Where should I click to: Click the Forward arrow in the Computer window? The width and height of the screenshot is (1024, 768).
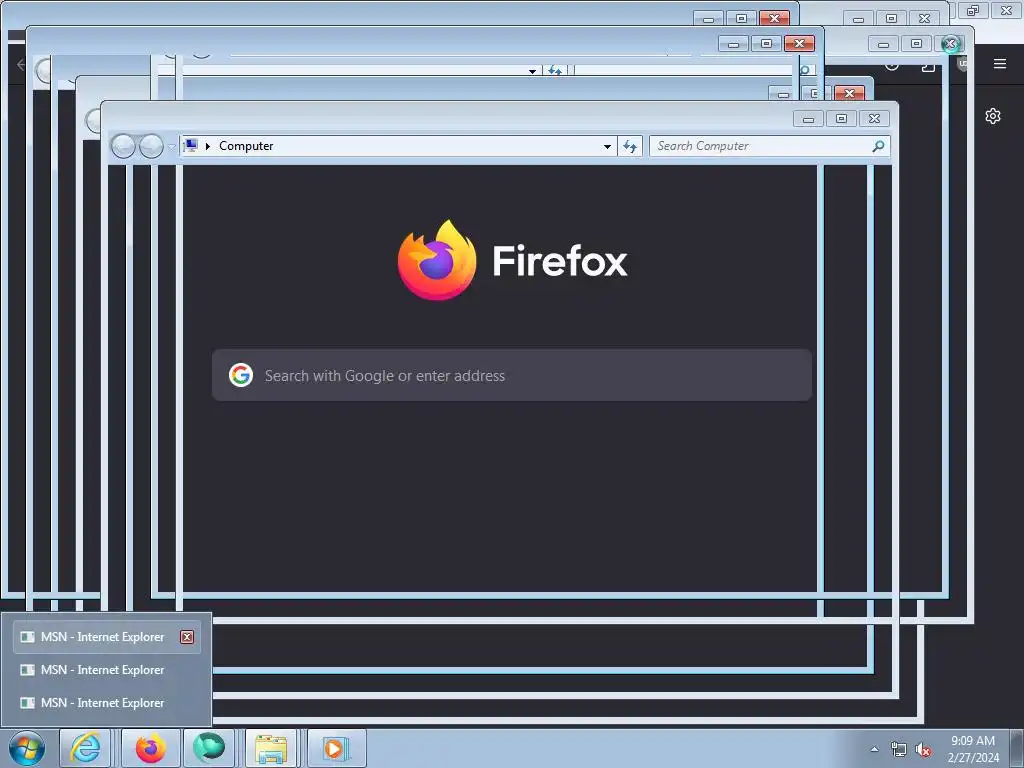(152, 146)
